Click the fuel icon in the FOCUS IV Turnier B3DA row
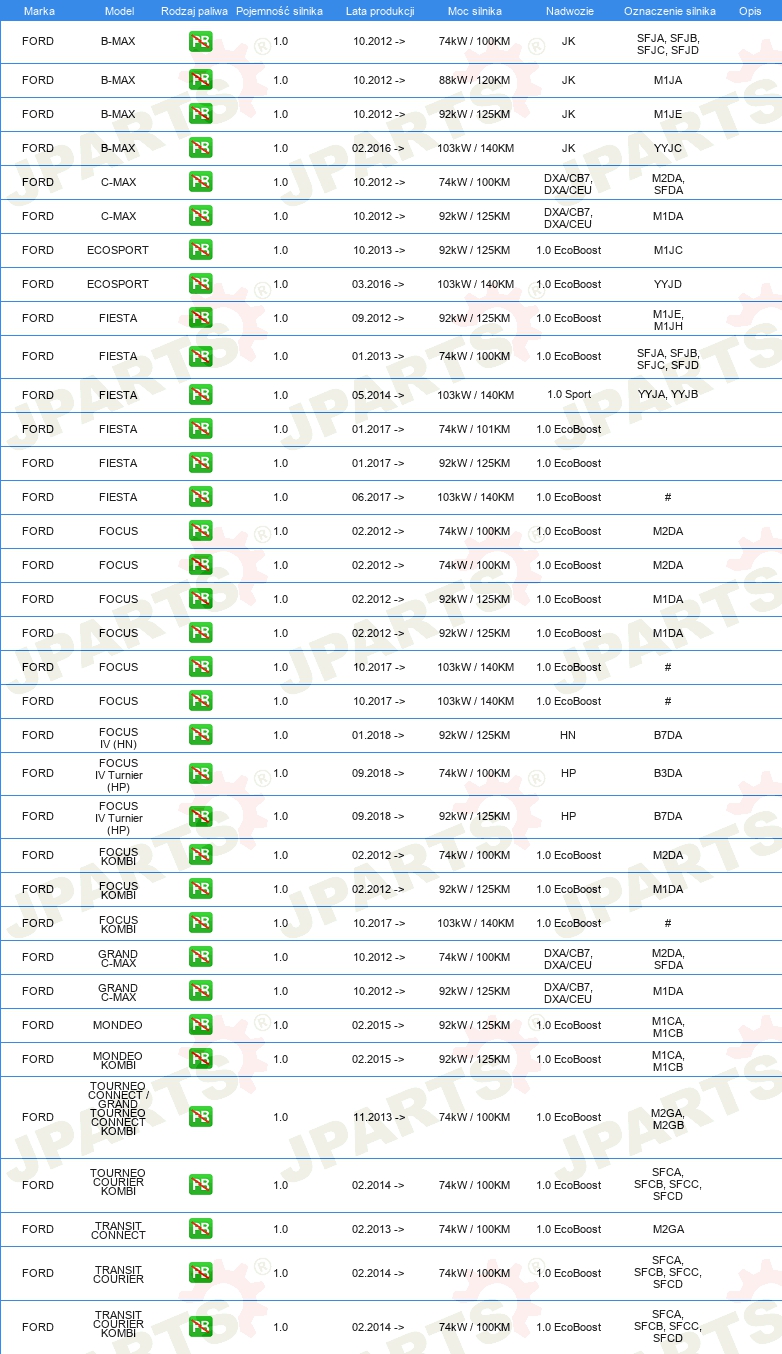Image resolution: width=782 pixels, height=1354 pixels. tap(201, 774)
